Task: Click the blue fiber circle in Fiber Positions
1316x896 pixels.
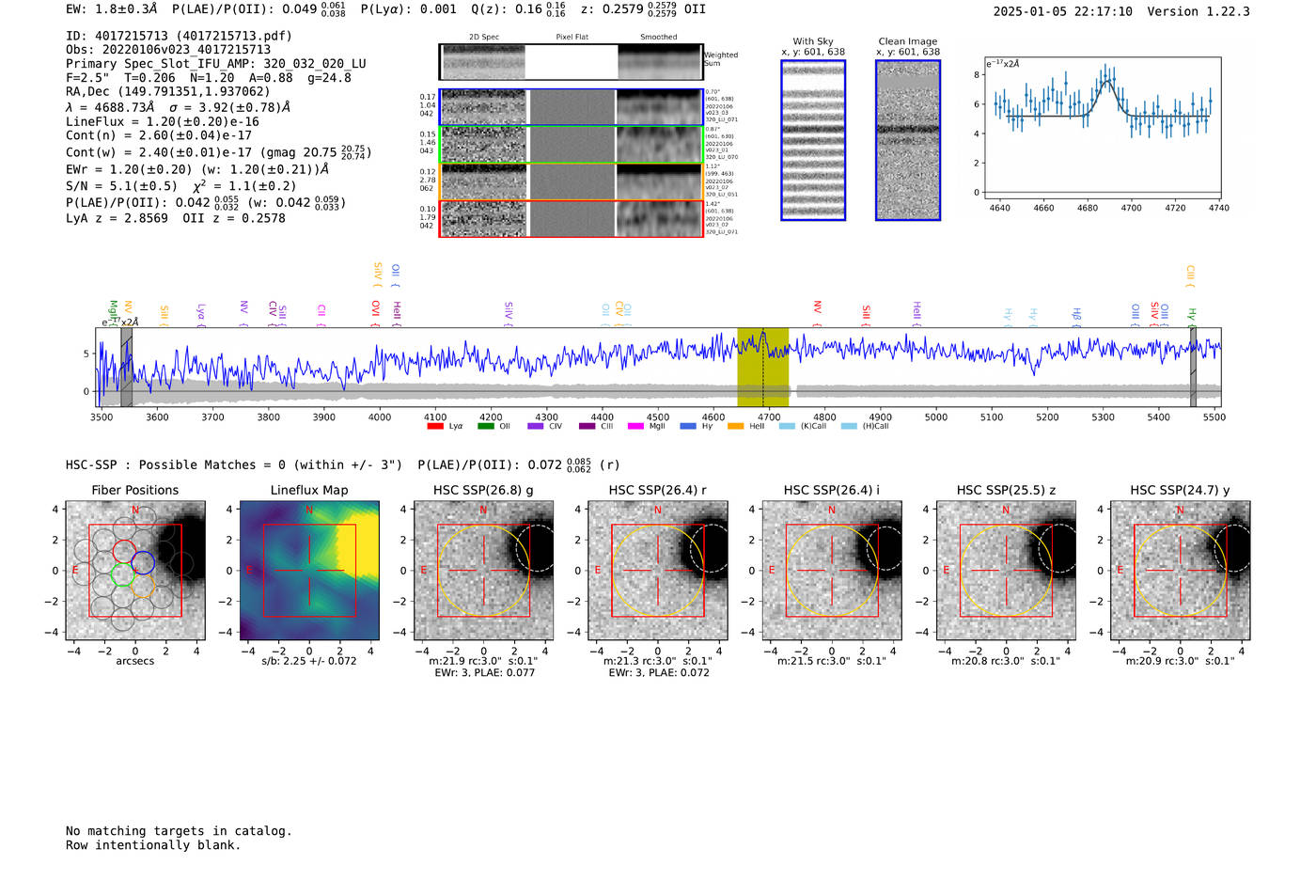Action: (143, 563)
